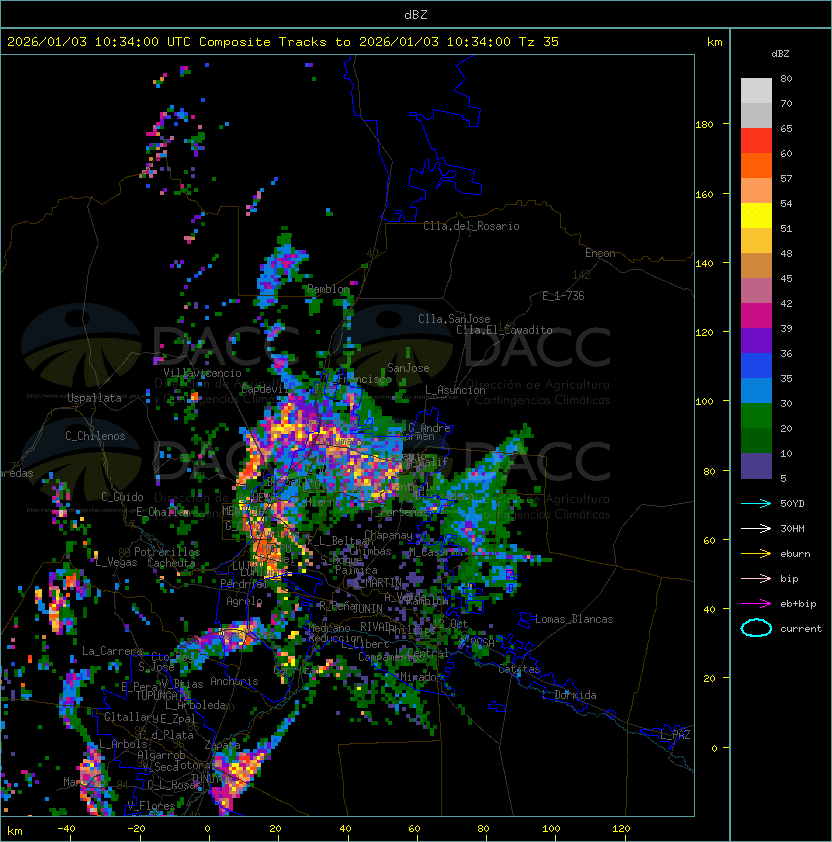Click the 'Uspallata' map label

(94, 398)
